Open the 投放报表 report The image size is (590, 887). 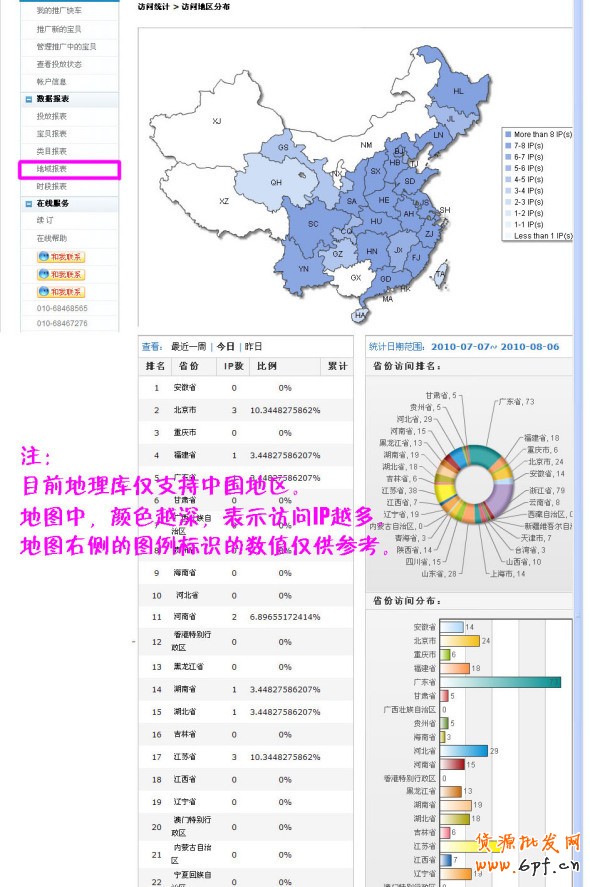tap(51, 116)
